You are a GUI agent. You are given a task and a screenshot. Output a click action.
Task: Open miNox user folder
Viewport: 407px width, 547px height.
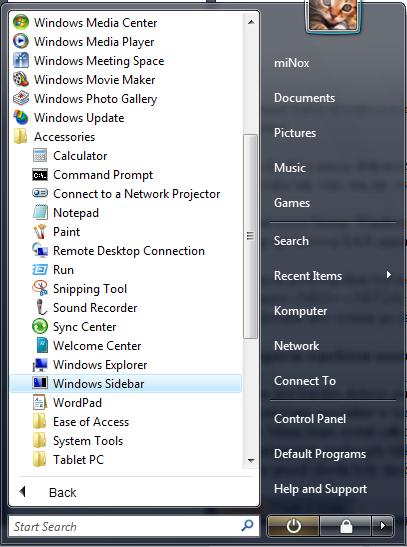(x=292, y=63)
